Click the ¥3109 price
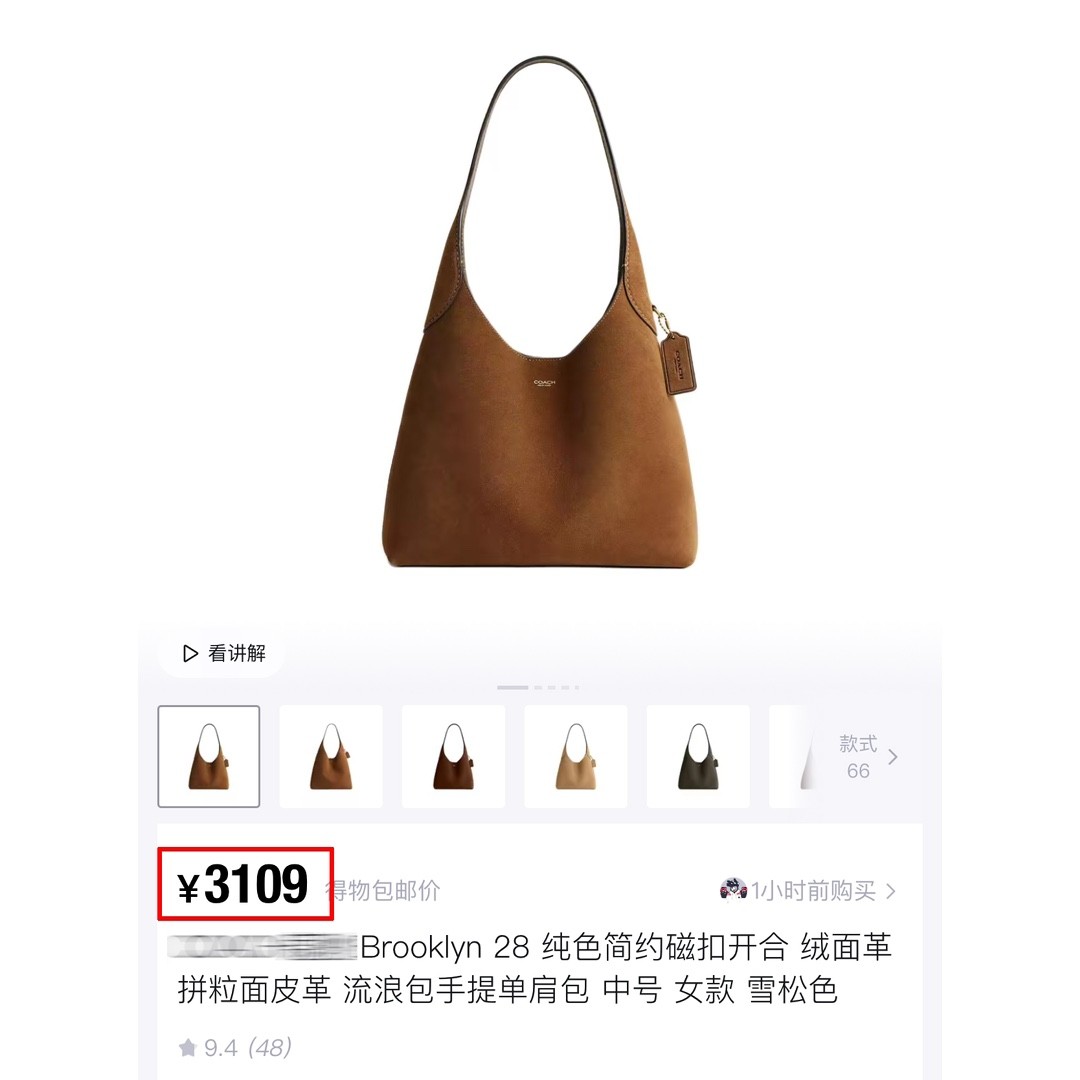This screenshot has height=1080, width=1080. tap(243, 884)
